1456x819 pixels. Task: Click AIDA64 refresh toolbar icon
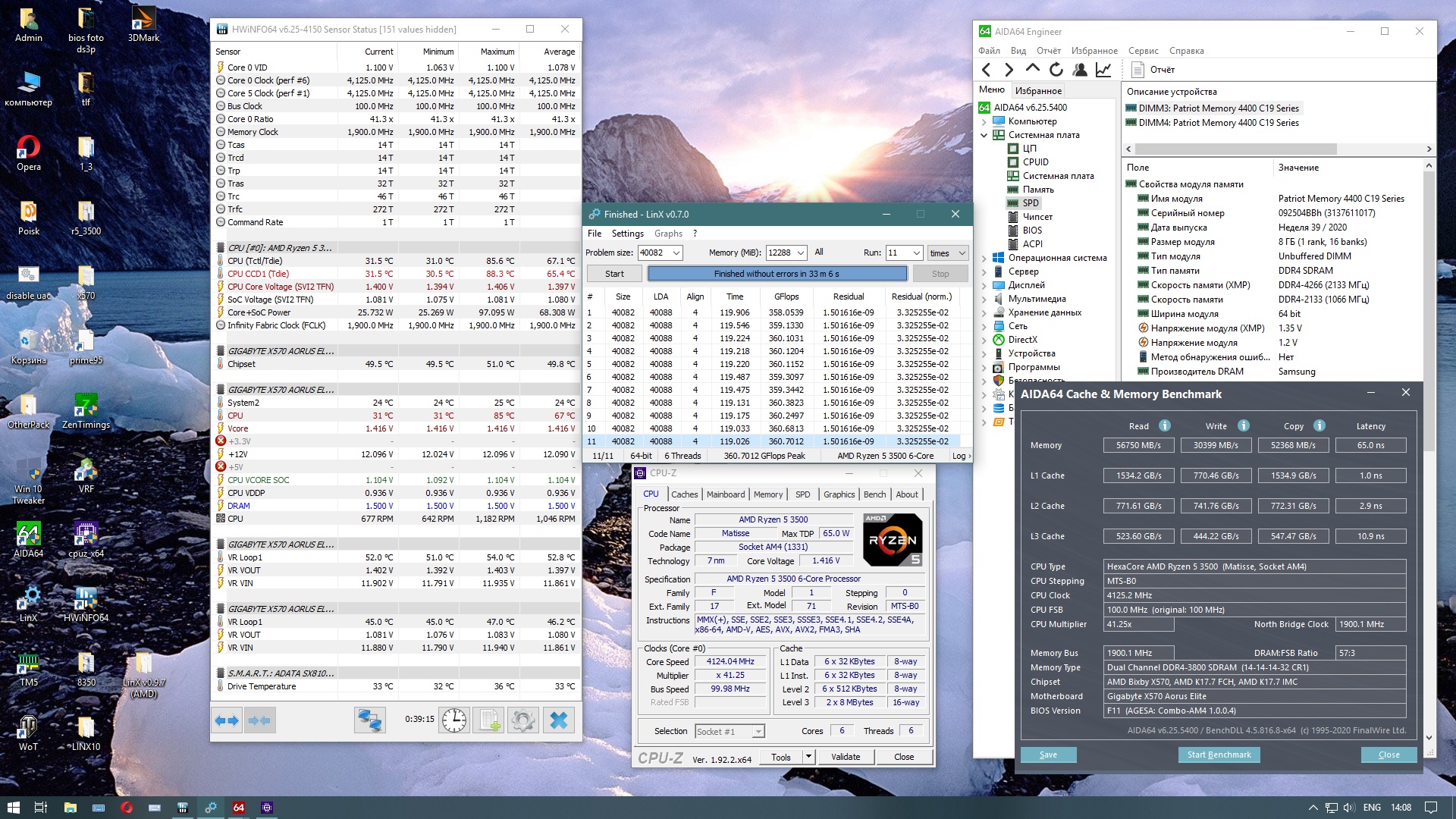pos(1056,70)
